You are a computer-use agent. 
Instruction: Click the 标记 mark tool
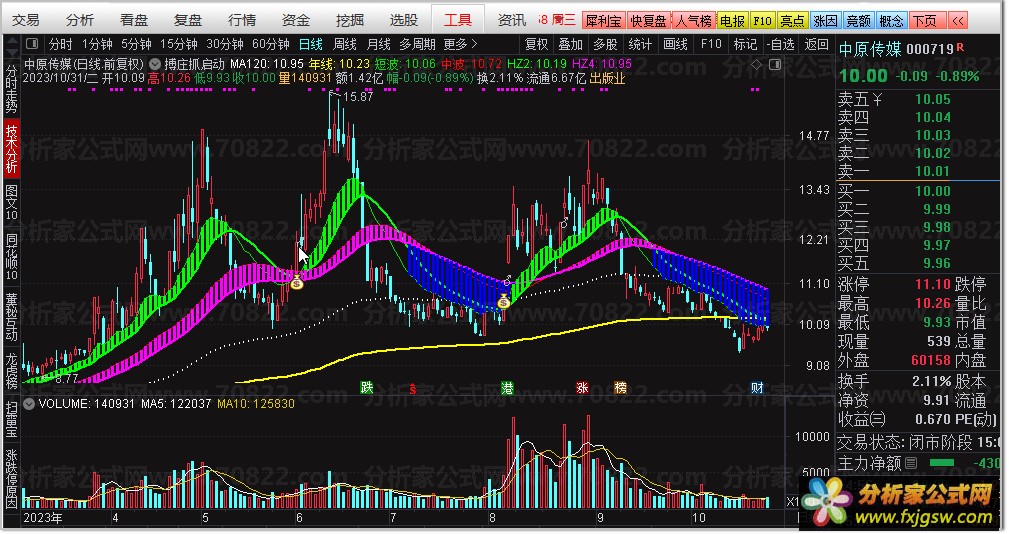tap(745, 44)
